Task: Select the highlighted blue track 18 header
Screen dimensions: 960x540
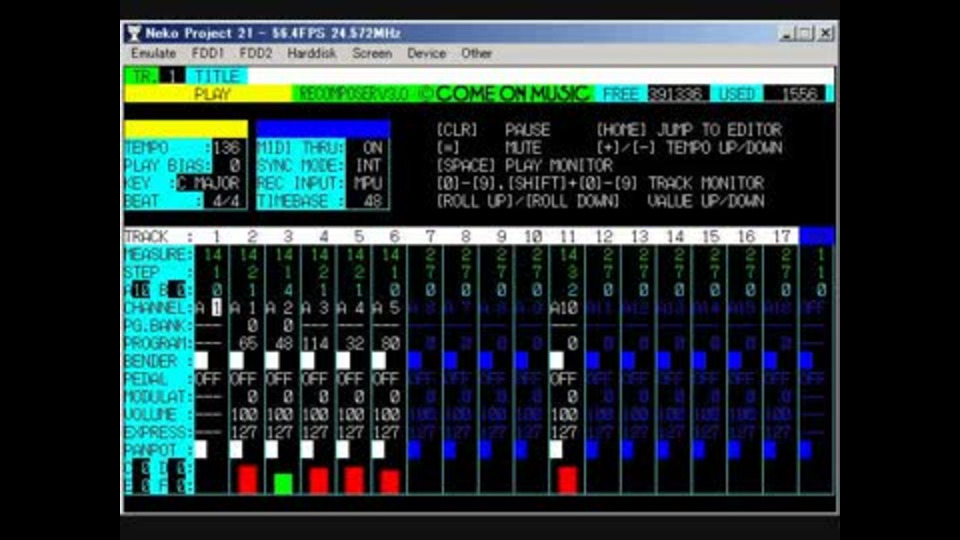Action: (816, 236)
